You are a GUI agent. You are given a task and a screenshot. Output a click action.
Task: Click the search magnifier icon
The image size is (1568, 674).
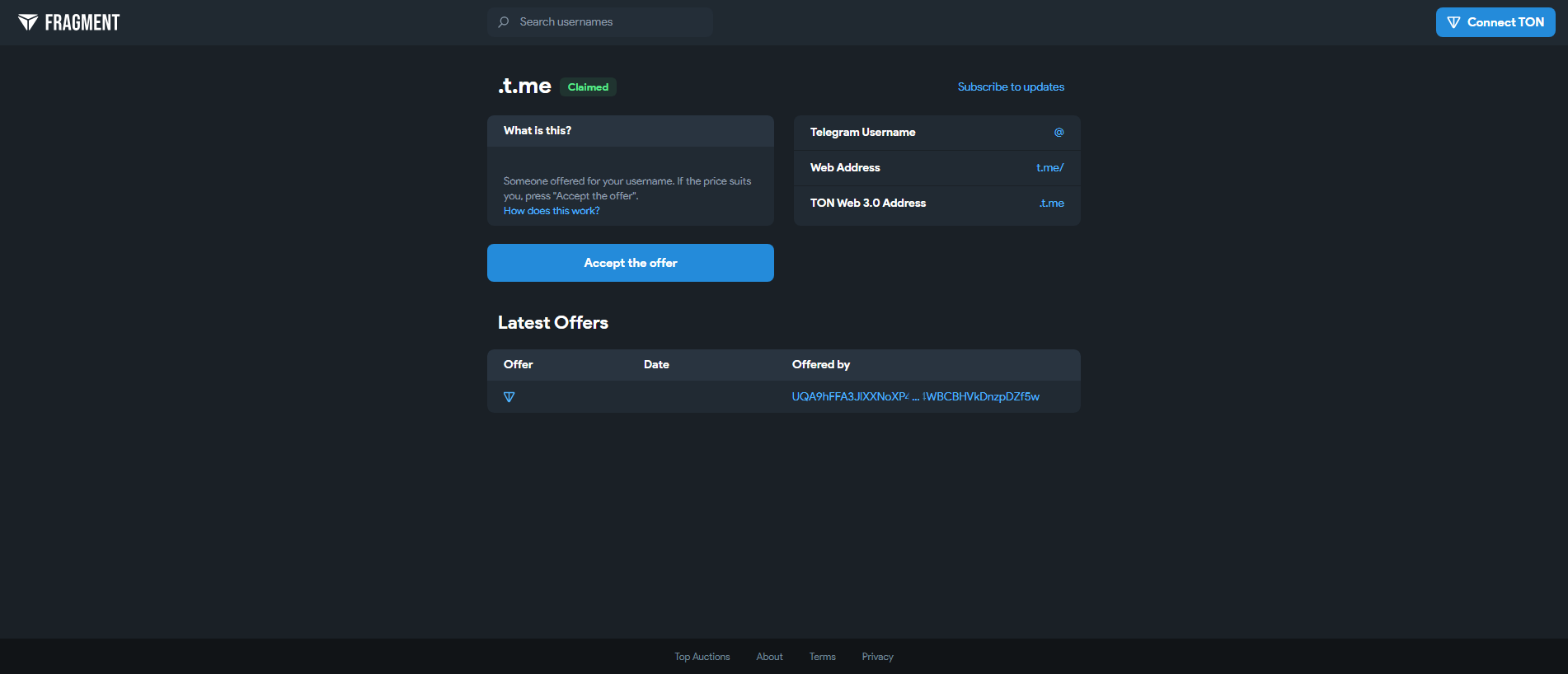pyautogui.click(x=504, y=22)
